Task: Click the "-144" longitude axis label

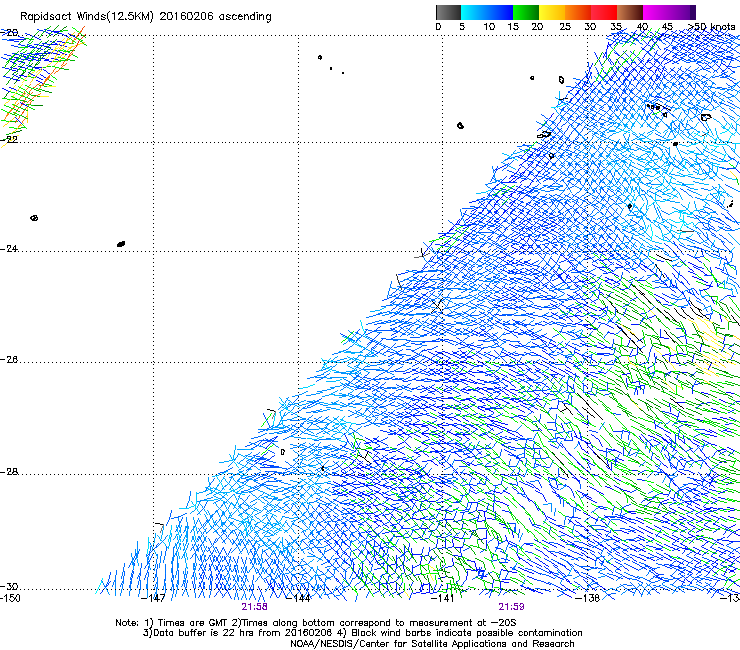Action: [x=299, y=598]
